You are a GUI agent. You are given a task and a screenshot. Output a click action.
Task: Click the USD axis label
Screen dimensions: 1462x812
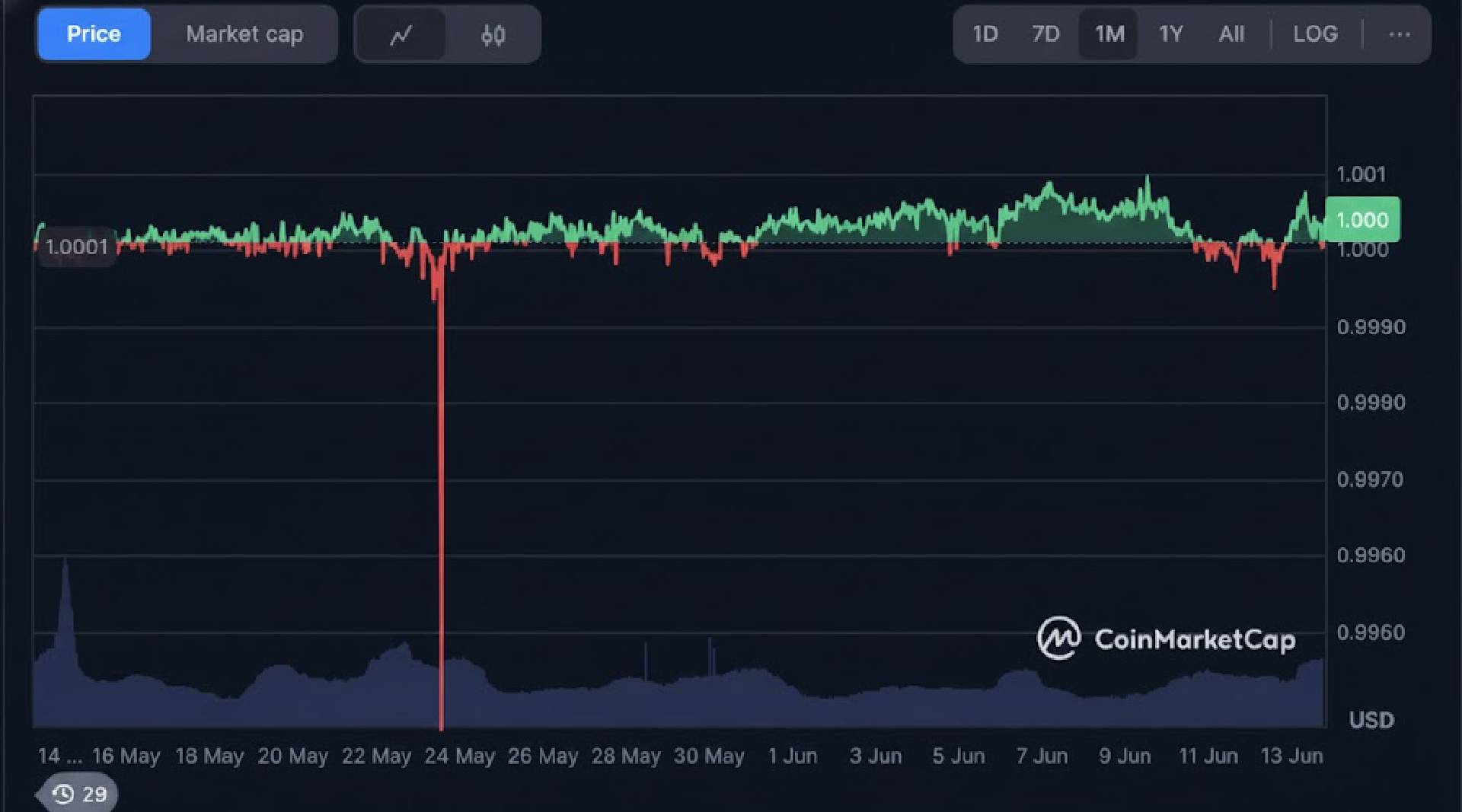(x=1370, y=720)
